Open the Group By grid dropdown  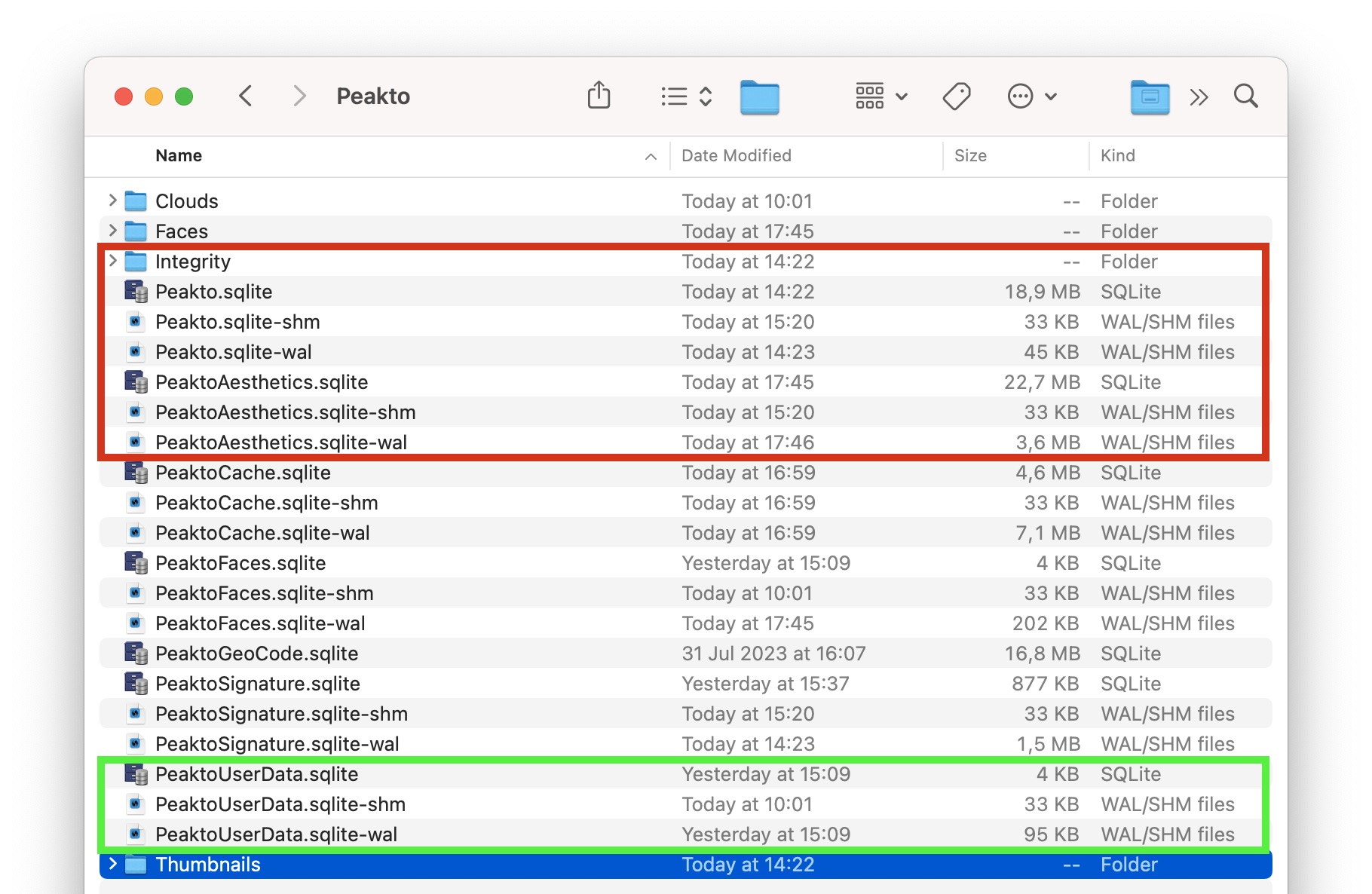(x=881, y=96)
